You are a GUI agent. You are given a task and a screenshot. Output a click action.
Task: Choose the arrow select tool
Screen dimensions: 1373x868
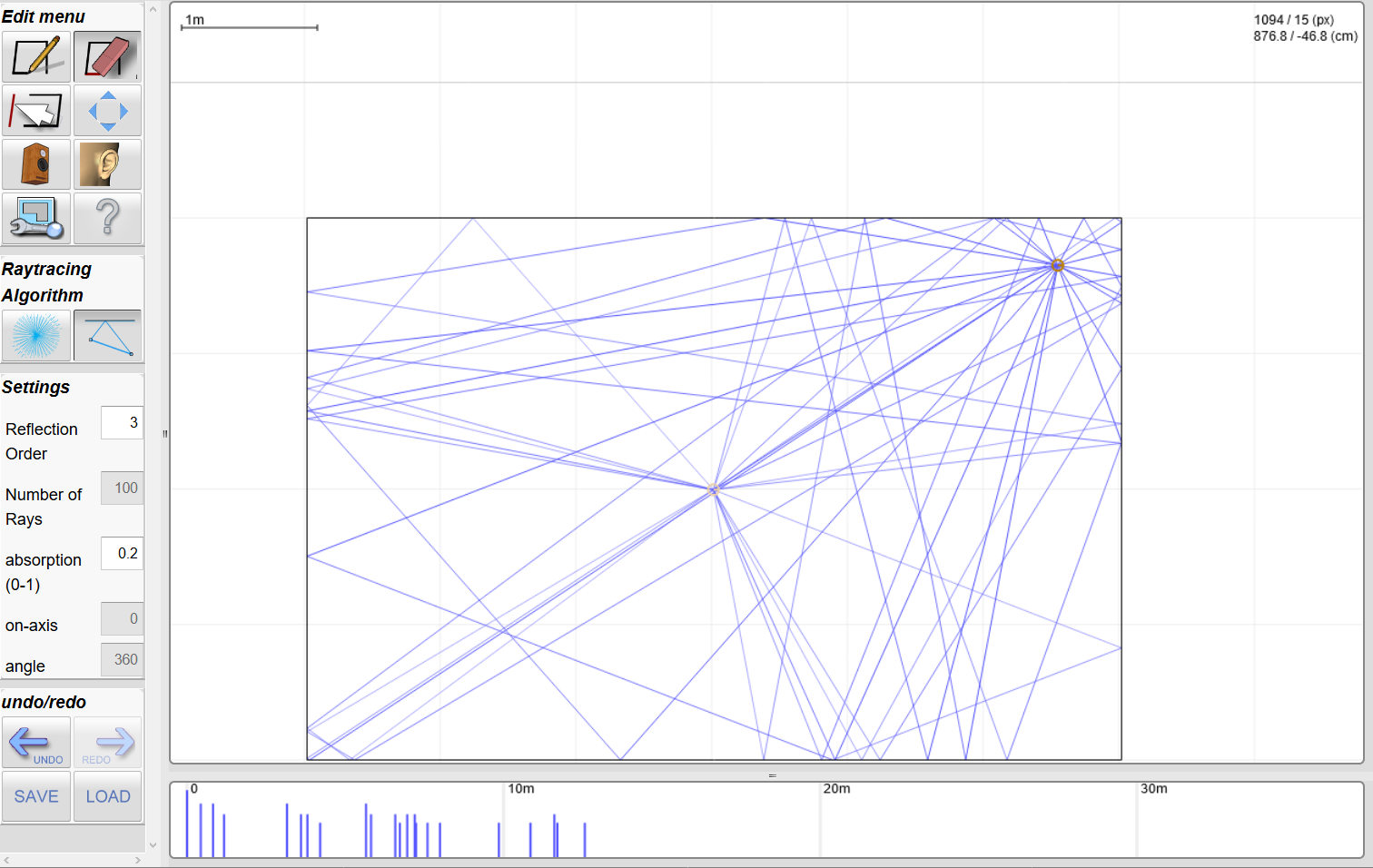pyautogui.click(x=36, y=111)
